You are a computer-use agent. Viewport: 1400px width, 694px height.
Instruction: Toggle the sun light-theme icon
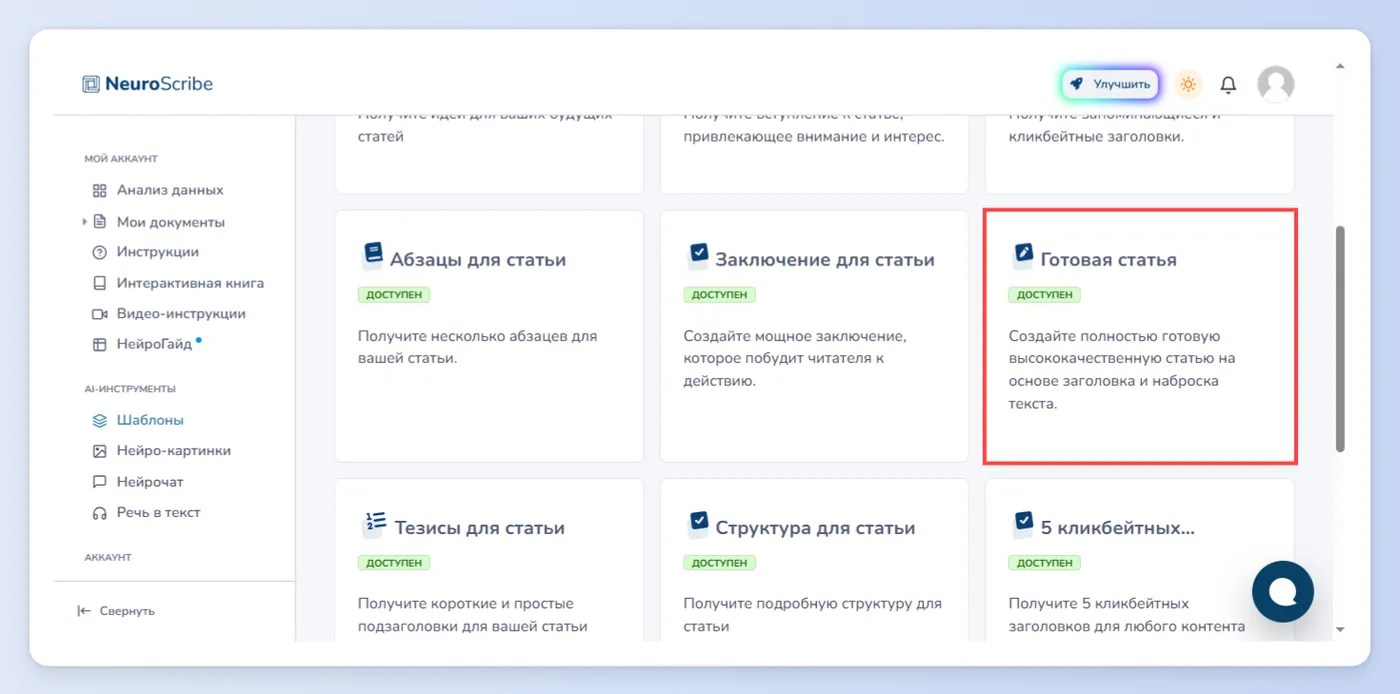click(x=1188, y=85)
